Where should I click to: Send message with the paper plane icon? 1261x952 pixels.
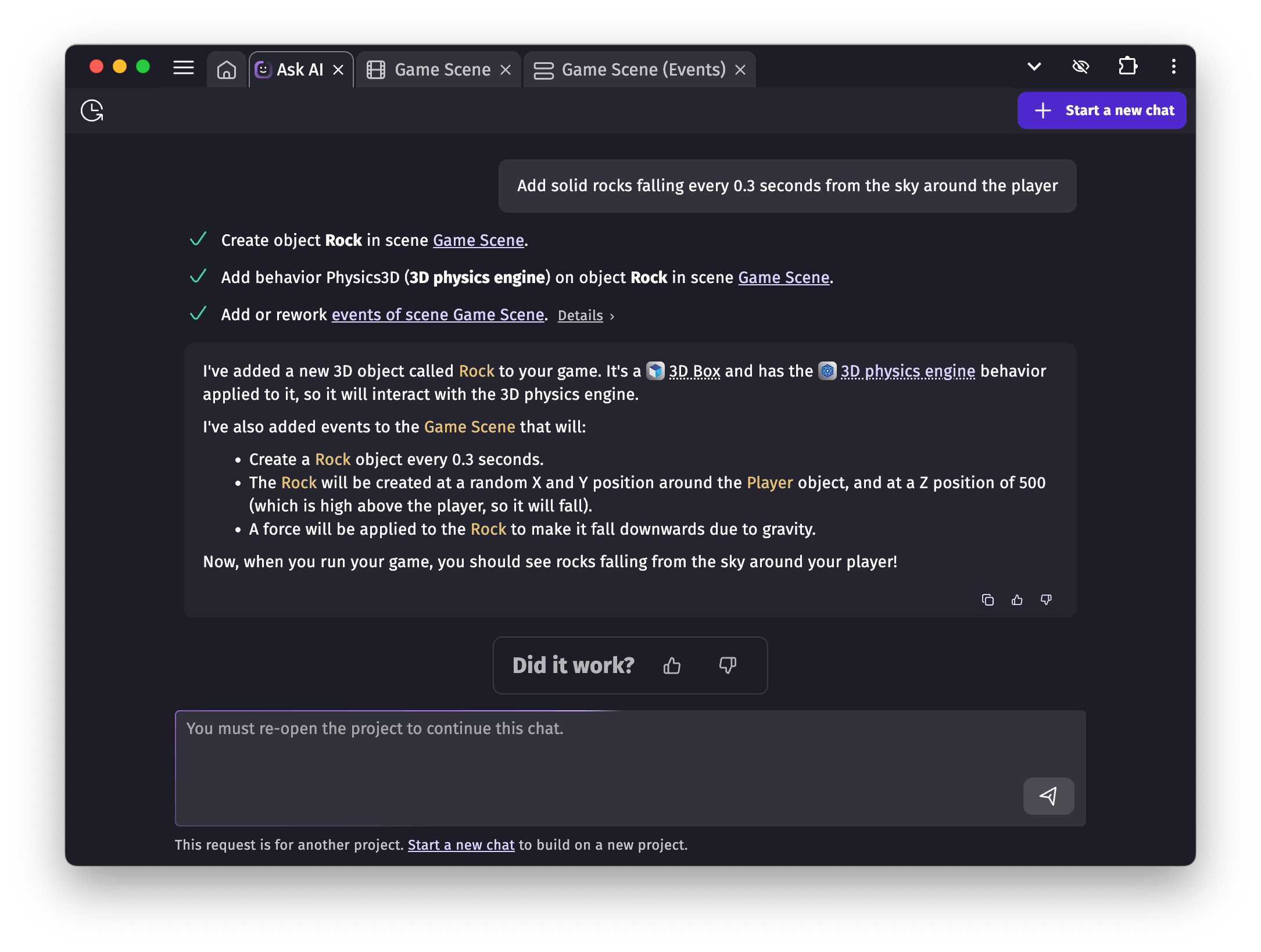(x=1048, y=796)
